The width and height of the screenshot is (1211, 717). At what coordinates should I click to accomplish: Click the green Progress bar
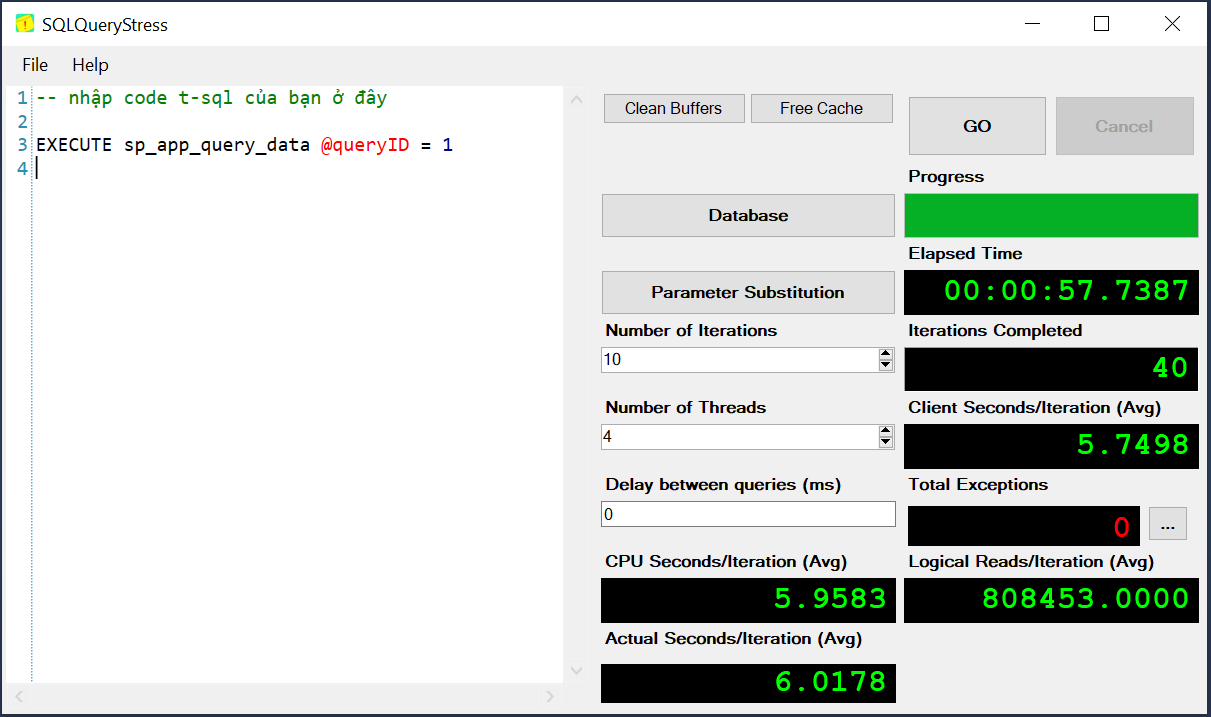(x=1051, y=215)
